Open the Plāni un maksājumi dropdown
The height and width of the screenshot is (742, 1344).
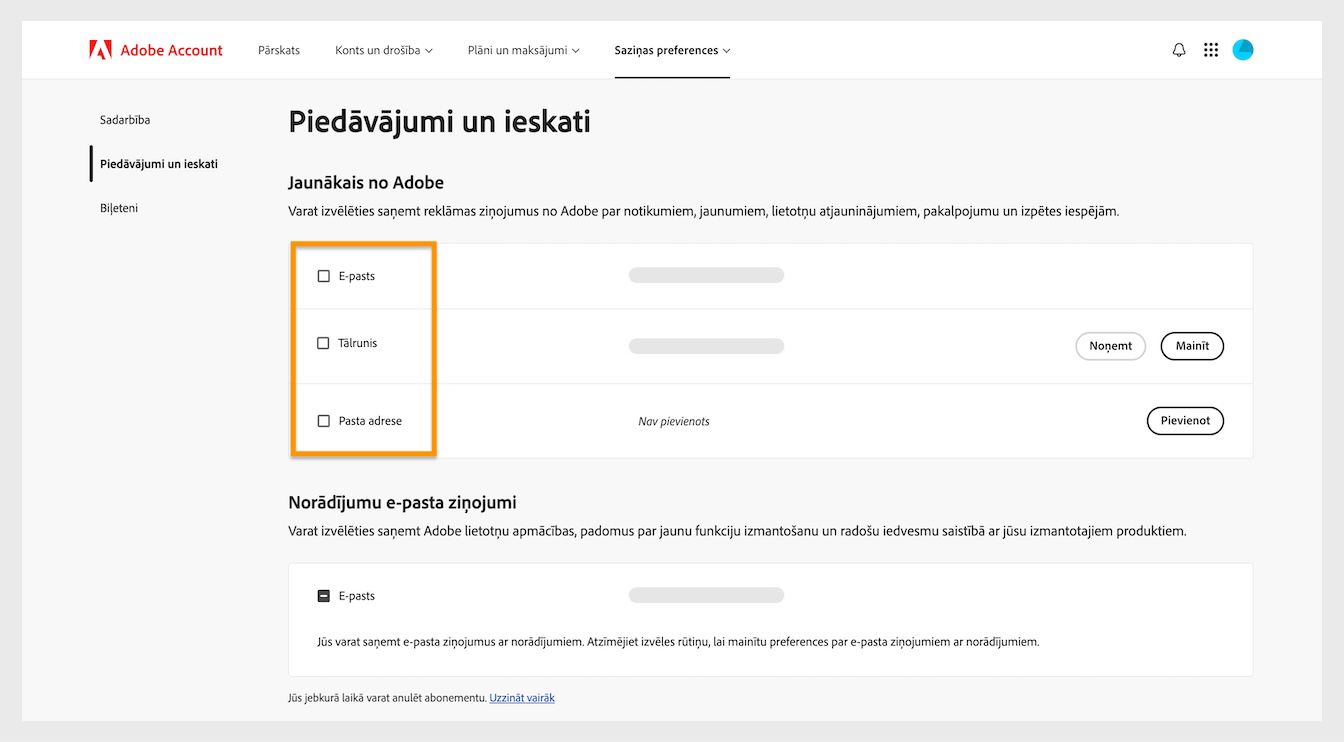(x=523, y=49)
